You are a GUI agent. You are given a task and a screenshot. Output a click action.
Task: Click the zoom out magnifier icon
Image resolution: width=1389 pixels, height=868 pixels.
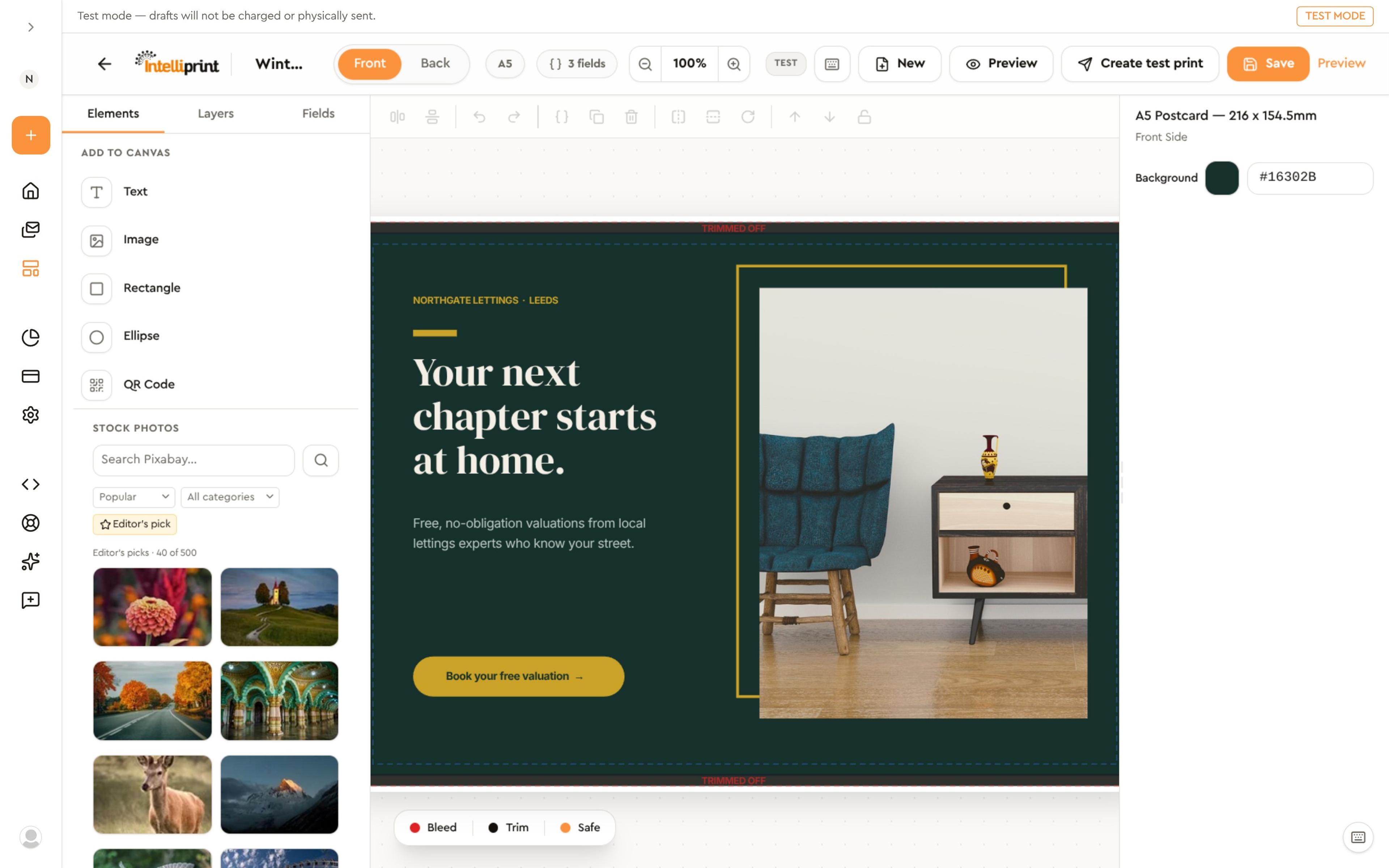pos(645,64)
